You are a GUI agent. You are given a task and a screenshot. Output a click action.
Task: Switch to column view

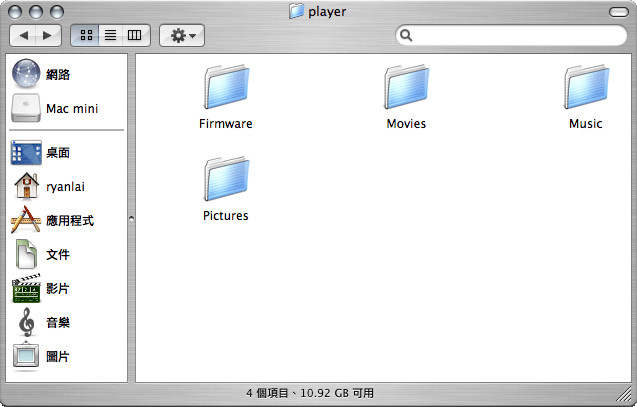[135, 36]
